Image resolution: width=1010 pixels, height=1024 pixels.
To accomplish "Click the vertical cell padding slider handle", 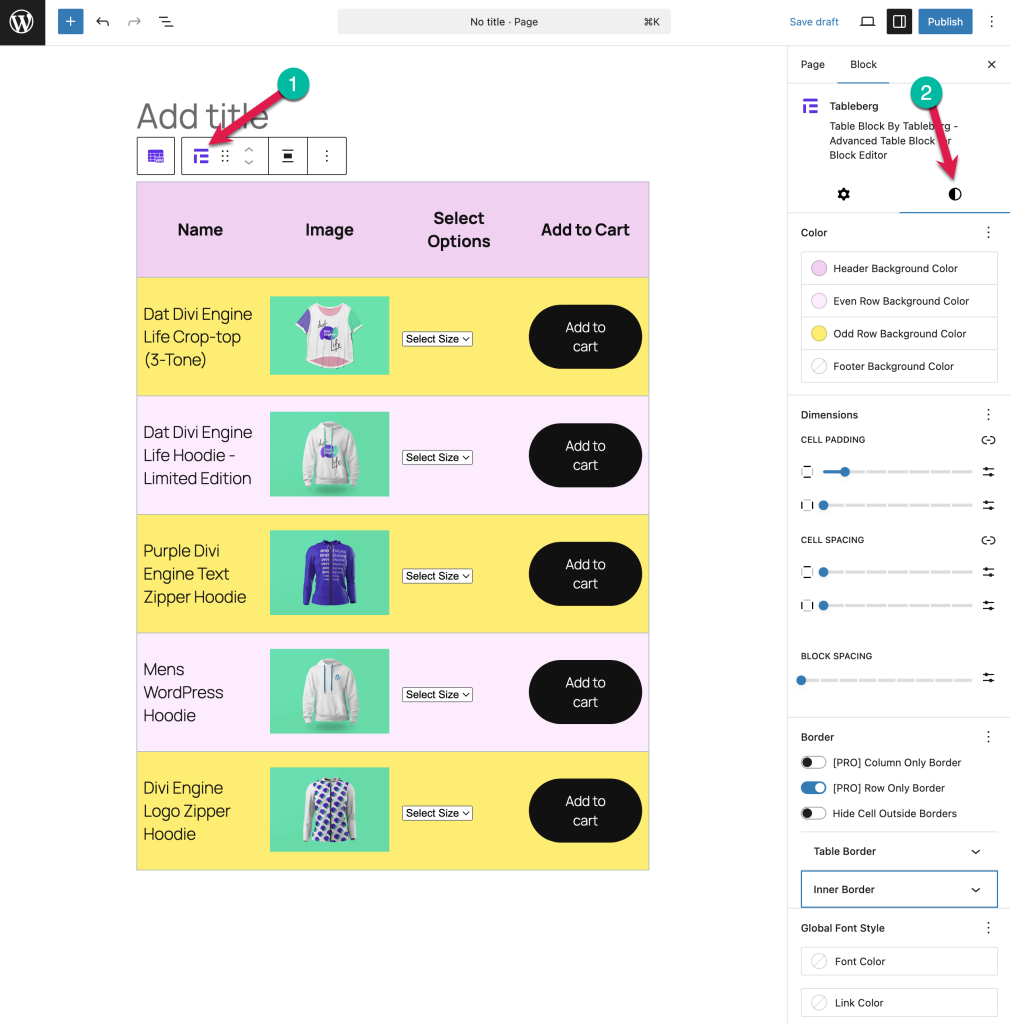I will [x=845, y=472].
